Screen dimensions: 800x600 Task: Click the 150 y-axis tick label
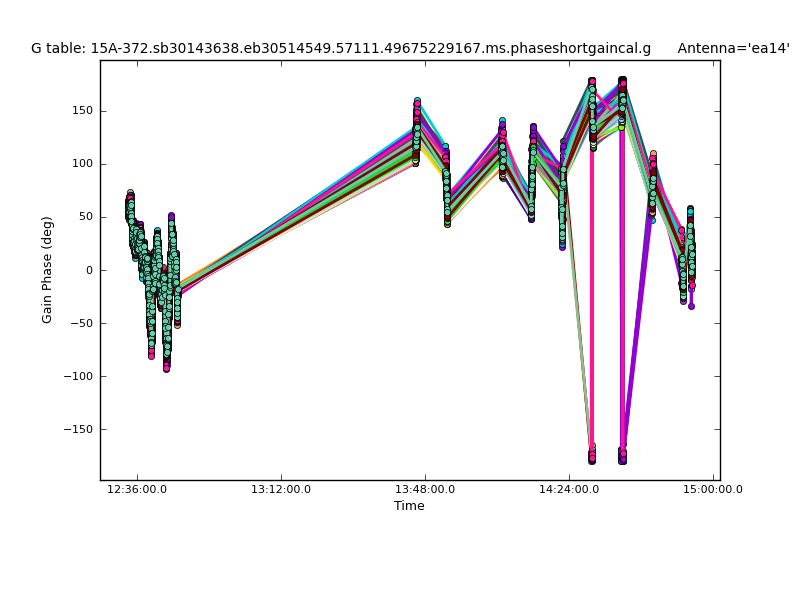click(x=82, y=111)
